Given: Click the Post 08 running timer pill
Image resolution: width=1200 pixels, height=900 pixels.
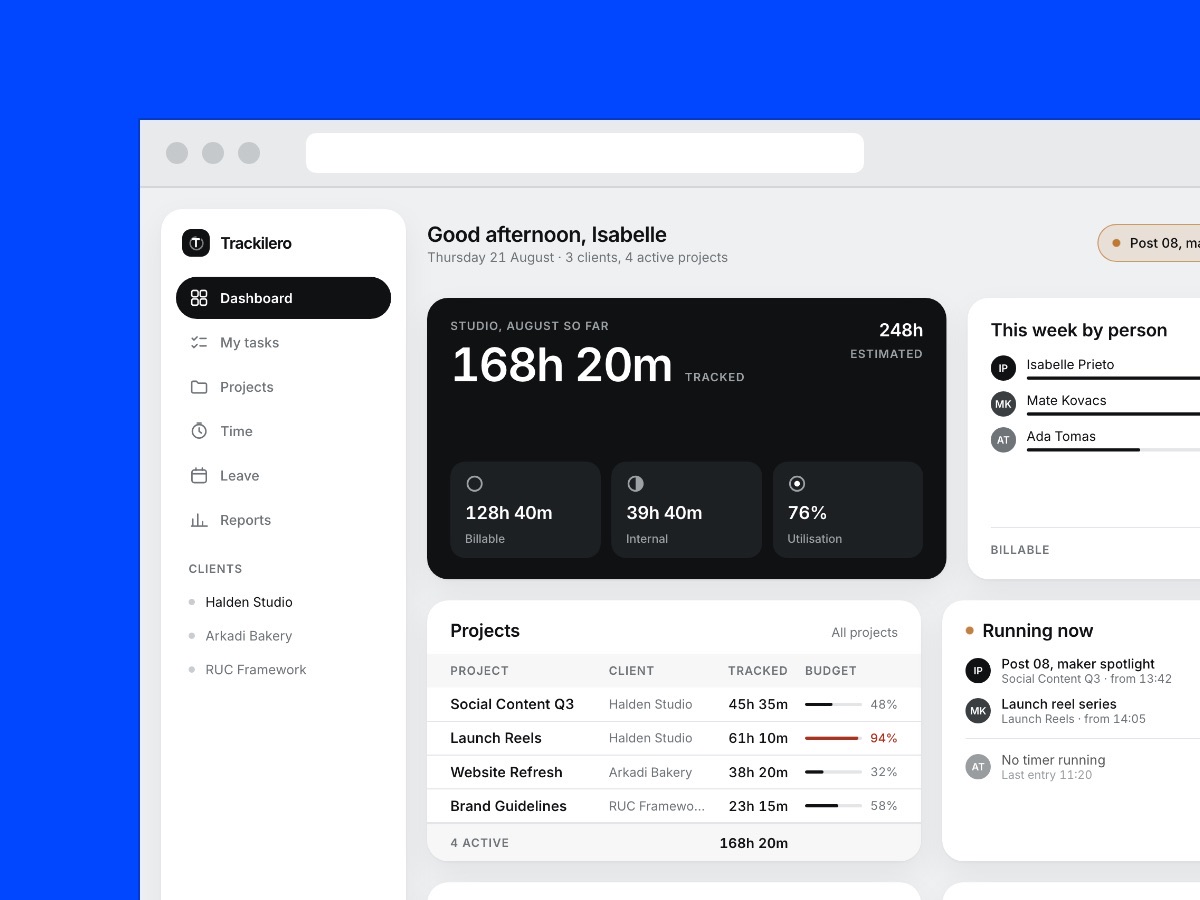Looking at the screenshot, I should [1150, 243].
